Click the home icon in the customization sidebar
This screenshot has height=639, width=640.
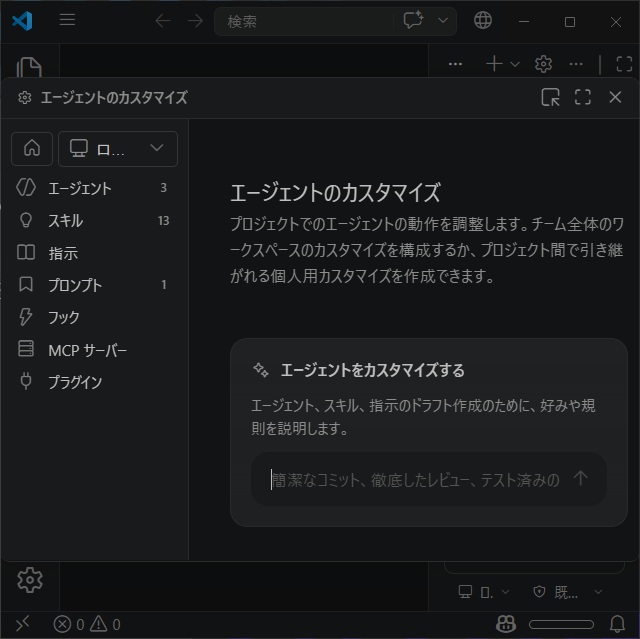point(32,149)
